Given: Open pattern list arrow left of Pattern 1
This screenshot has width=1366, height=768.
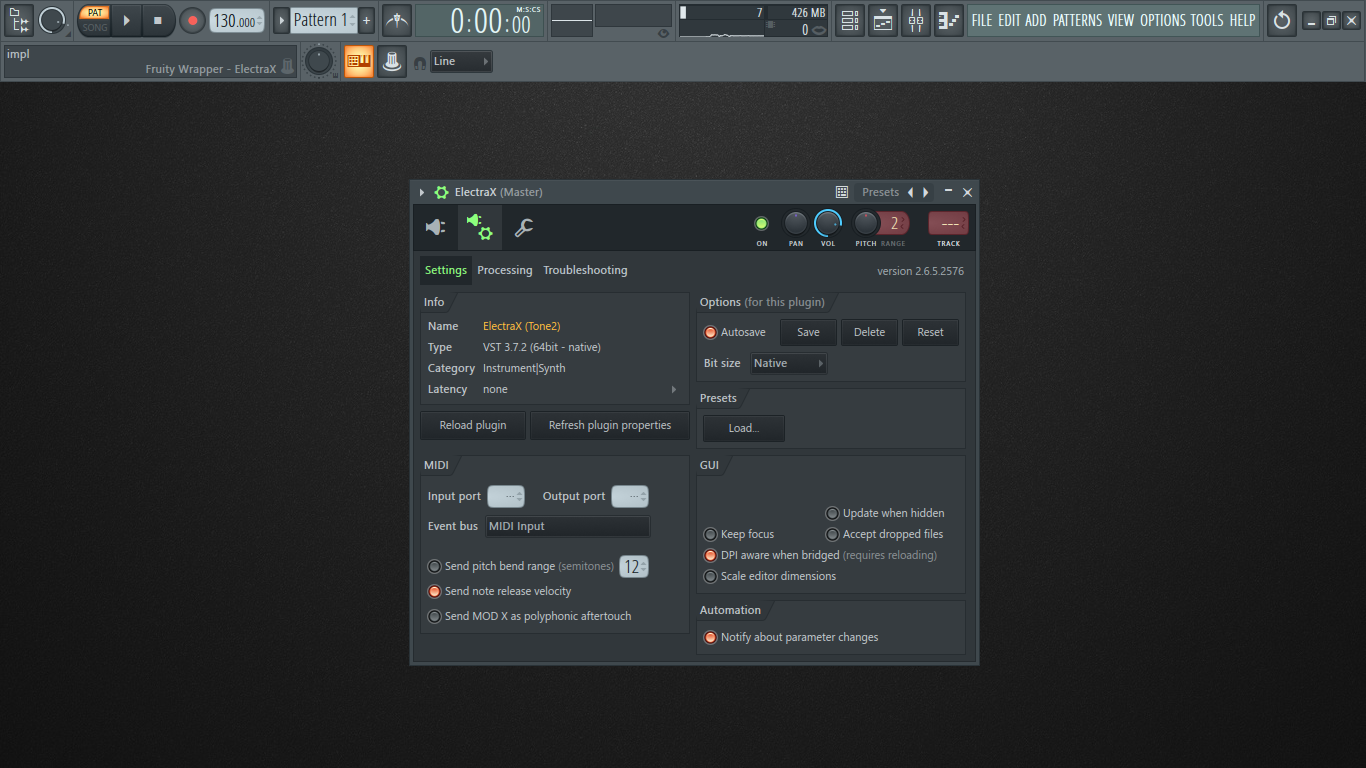Looking at the screenshot, I should point(281,20).
